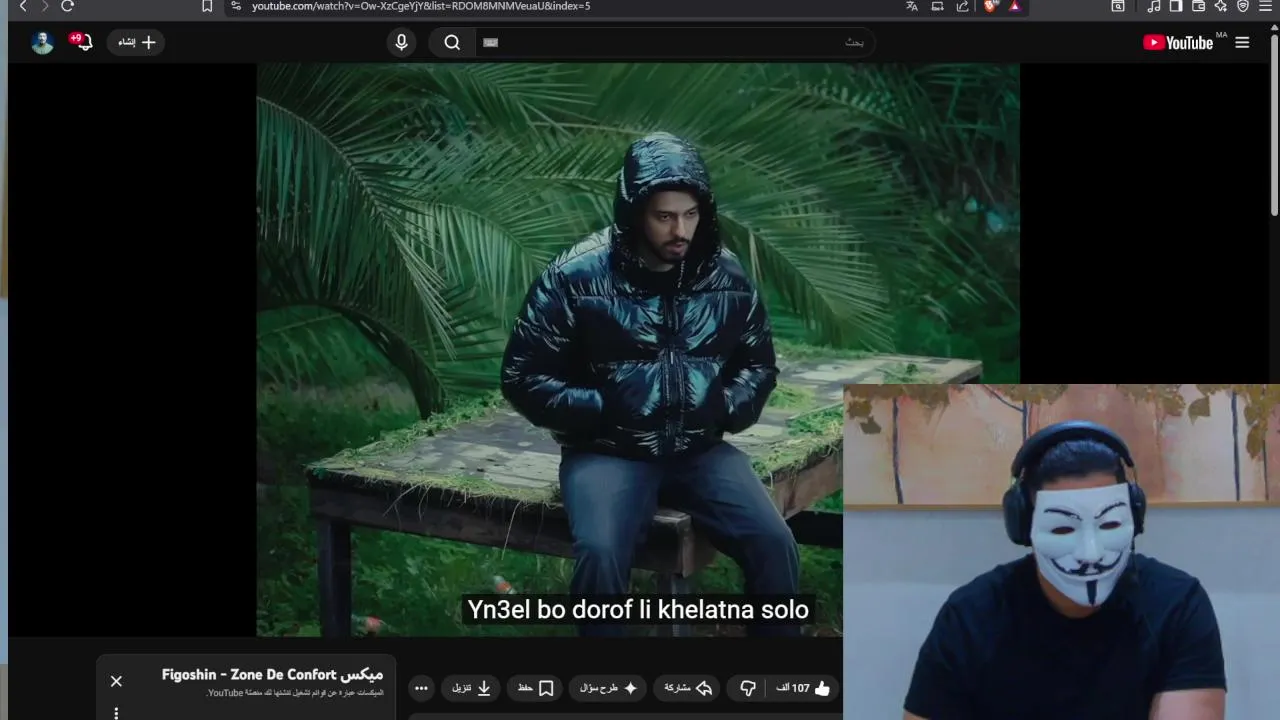Screen dimensions: 1280x720
Task: Open the VPN shield icon in toolbar
Action: [x=1243, y=6]
